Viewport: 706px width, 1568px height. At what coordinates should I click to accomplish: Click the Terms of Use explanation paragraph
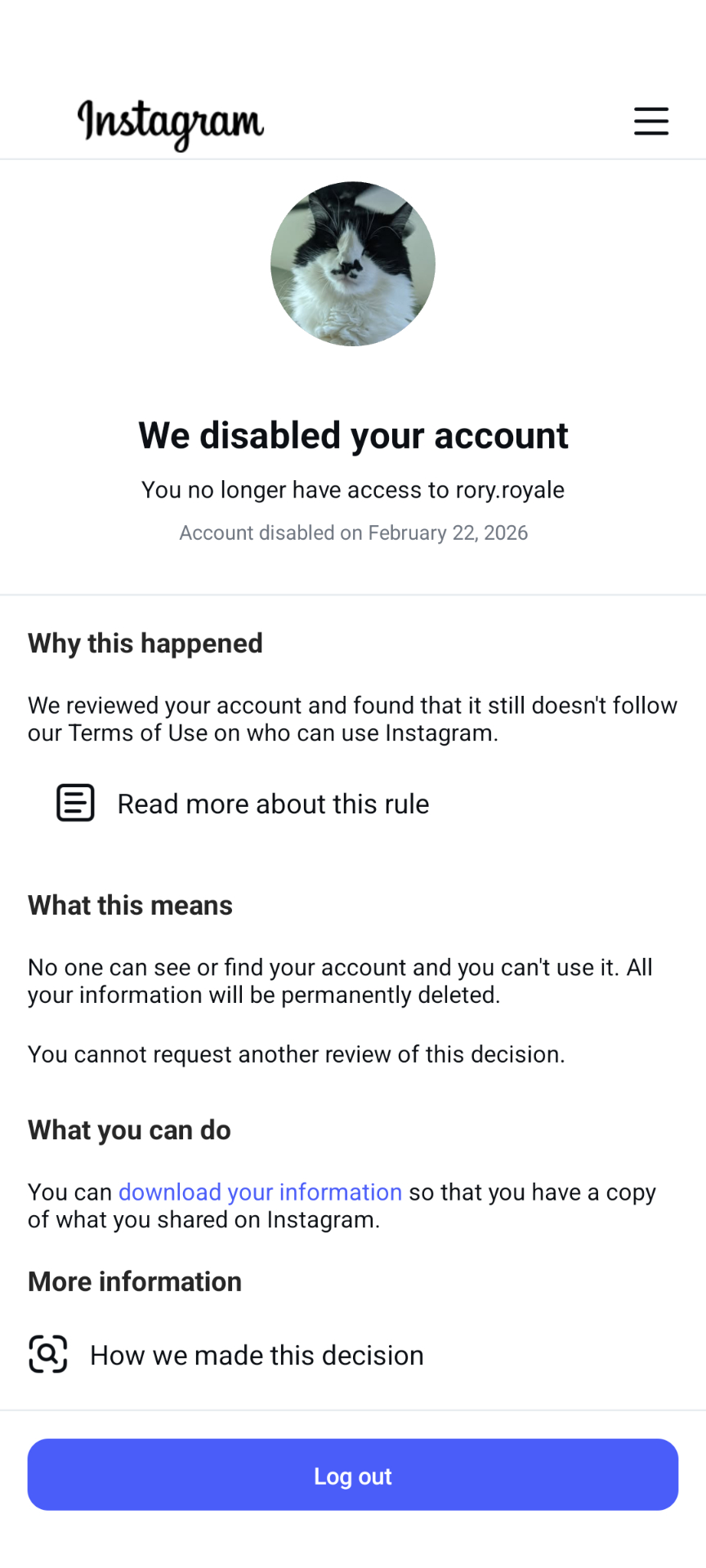pos(352,719)
